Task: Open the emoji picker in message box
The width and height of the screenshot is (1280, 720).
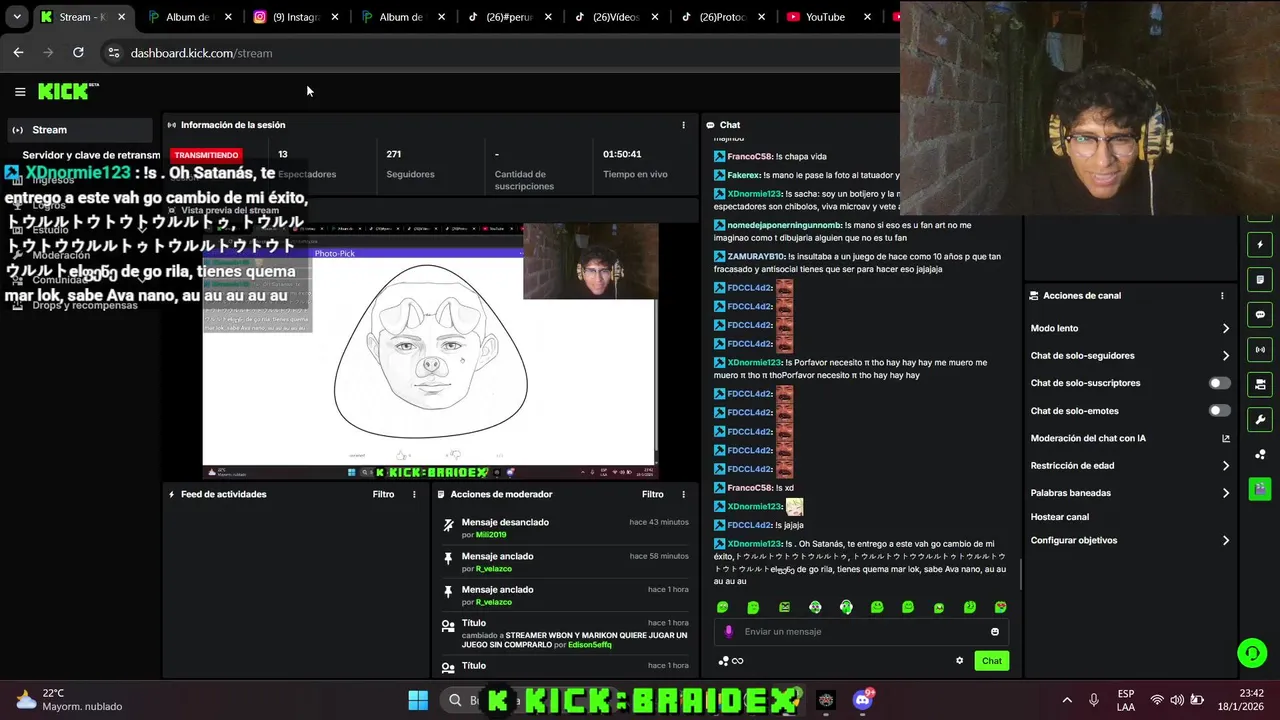Action: (x=994, y=632)
